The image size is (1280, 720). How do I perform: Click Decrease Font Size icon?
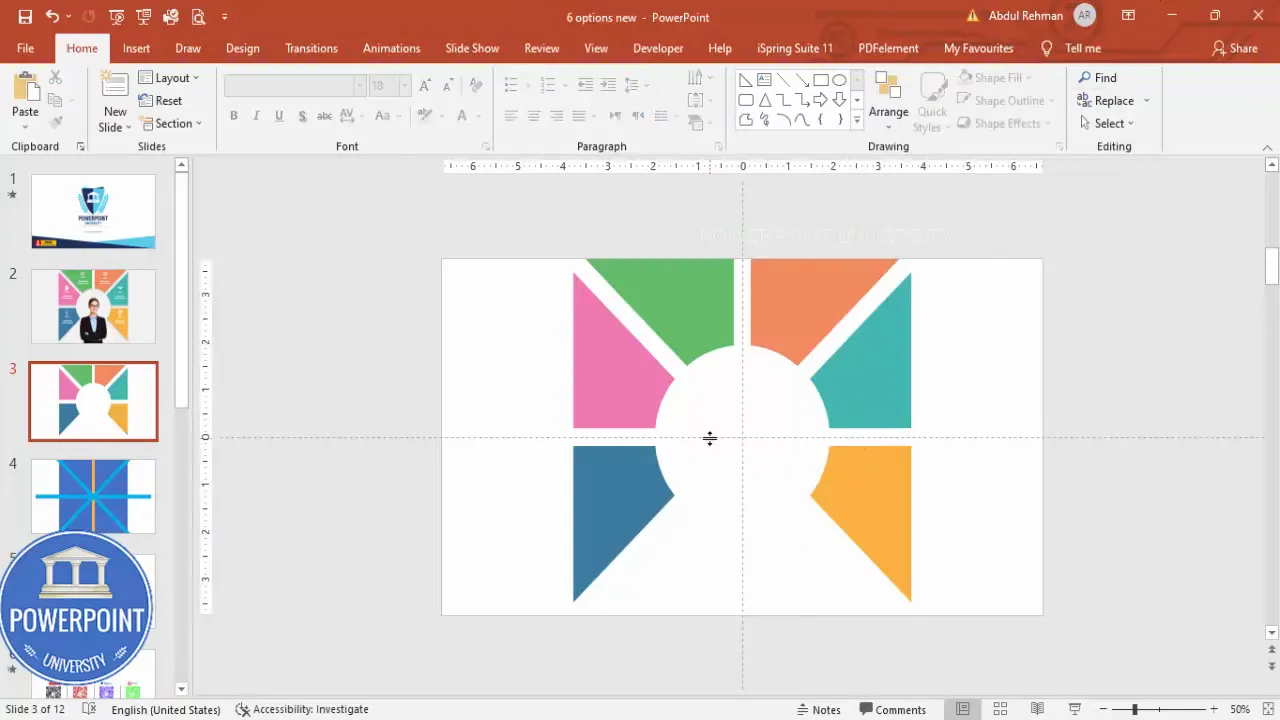447,86
